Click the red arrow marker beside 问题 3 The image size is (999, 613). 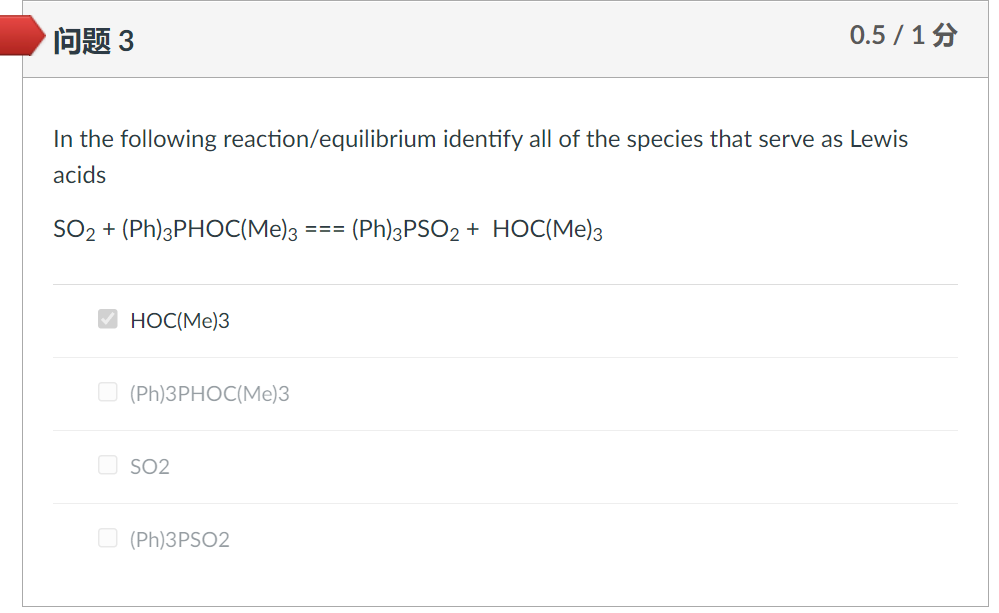24,39
